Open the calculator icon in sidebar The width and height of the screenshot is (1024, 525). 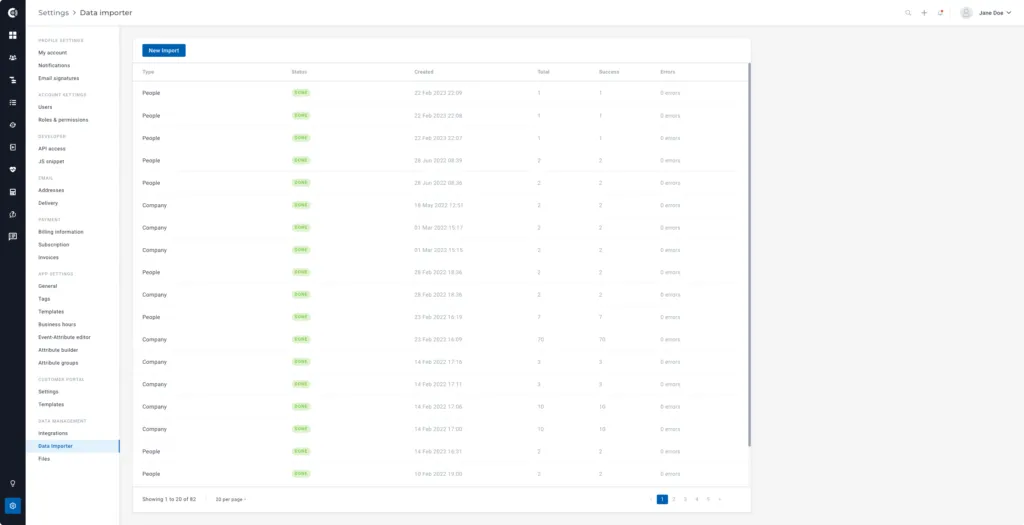point(12,192)
